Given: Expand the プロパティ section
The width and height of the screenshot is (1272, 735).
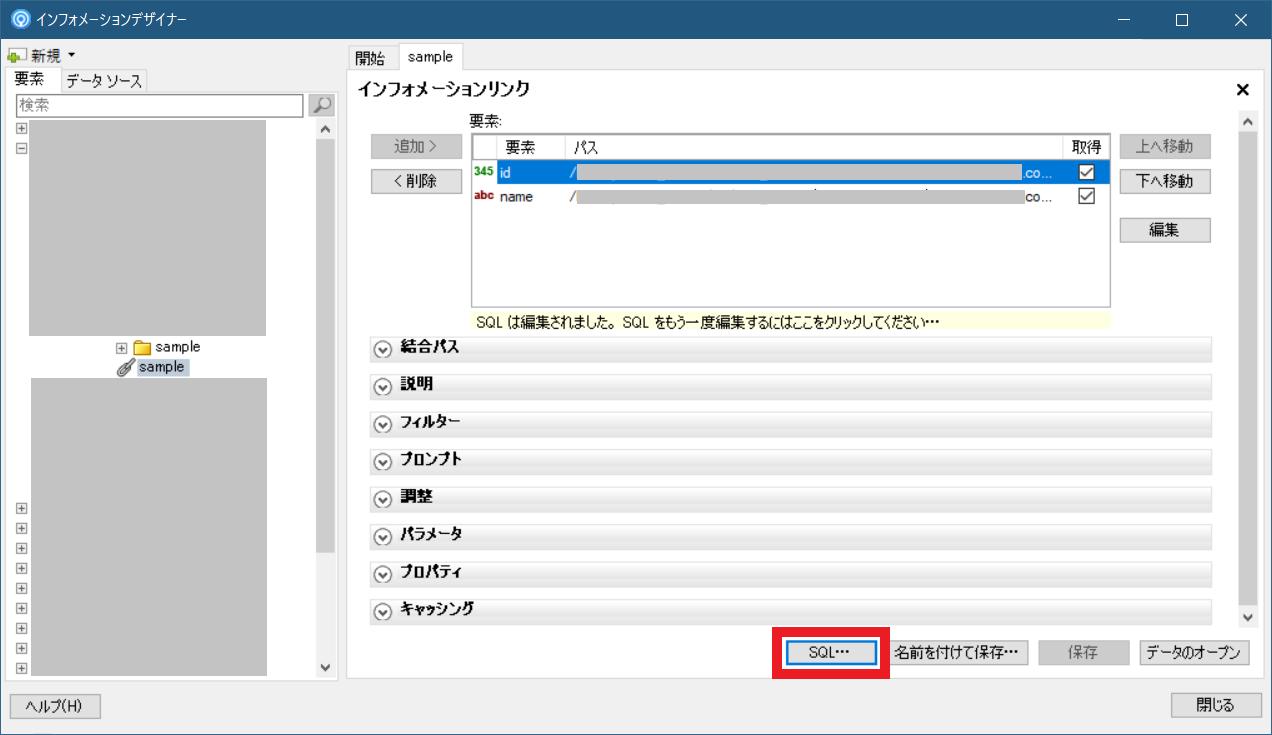Looking at the screenshot, I should point(382,575).
